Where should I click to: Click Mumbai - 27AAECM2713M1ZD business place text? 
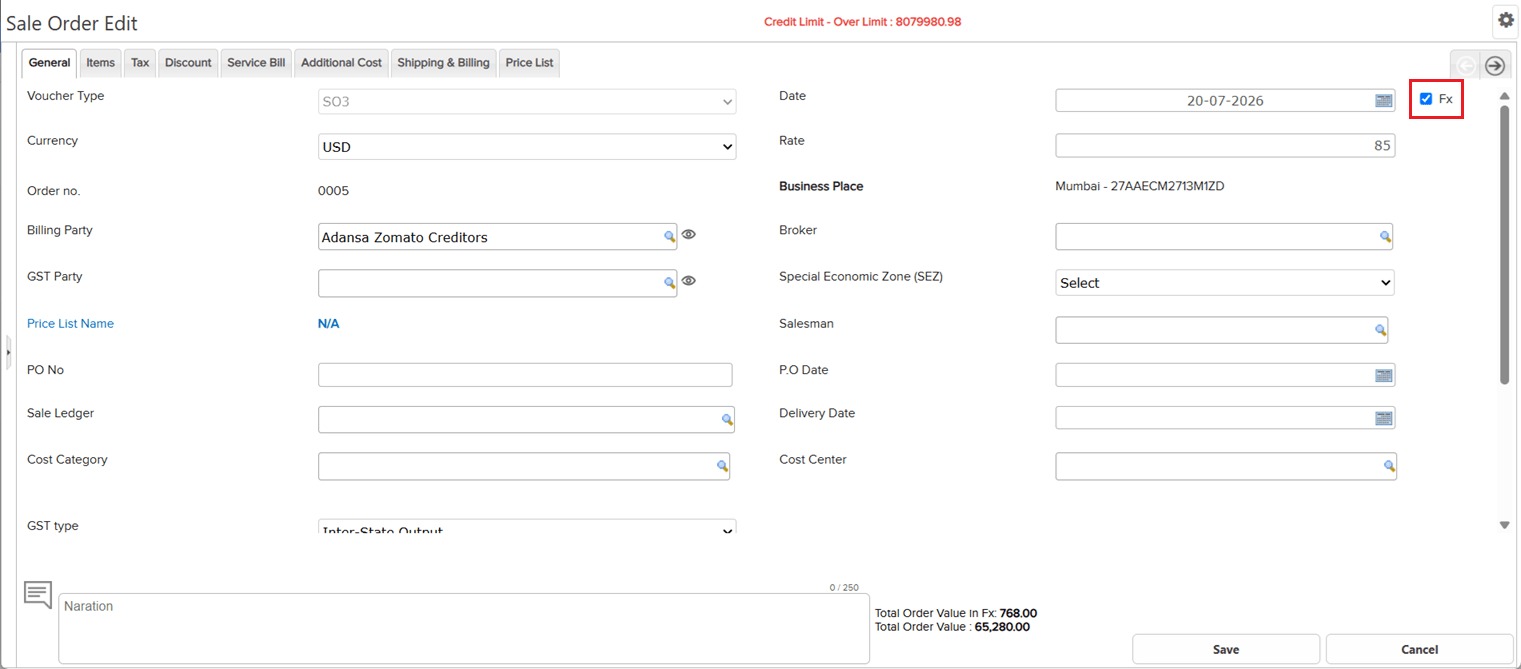pyautogui.click(x=1140, y=186)
